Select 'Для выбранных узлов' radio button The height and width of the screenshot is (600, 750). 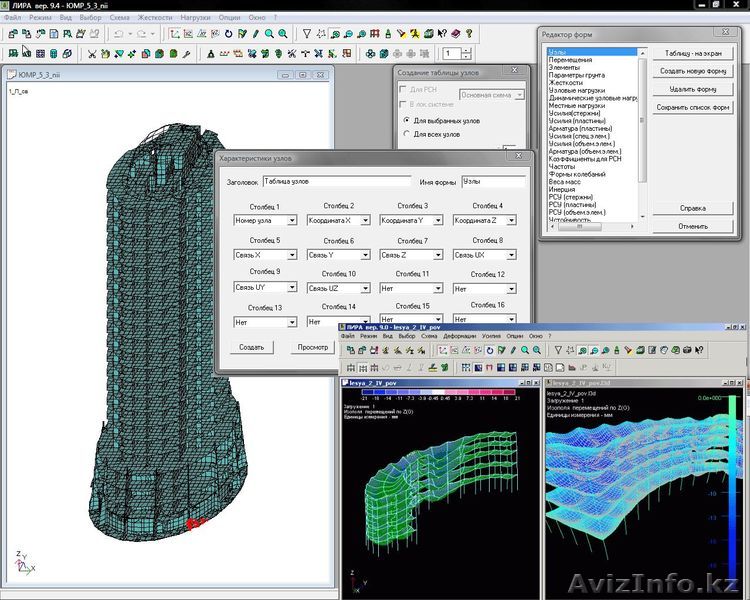[x=406, y=120]
